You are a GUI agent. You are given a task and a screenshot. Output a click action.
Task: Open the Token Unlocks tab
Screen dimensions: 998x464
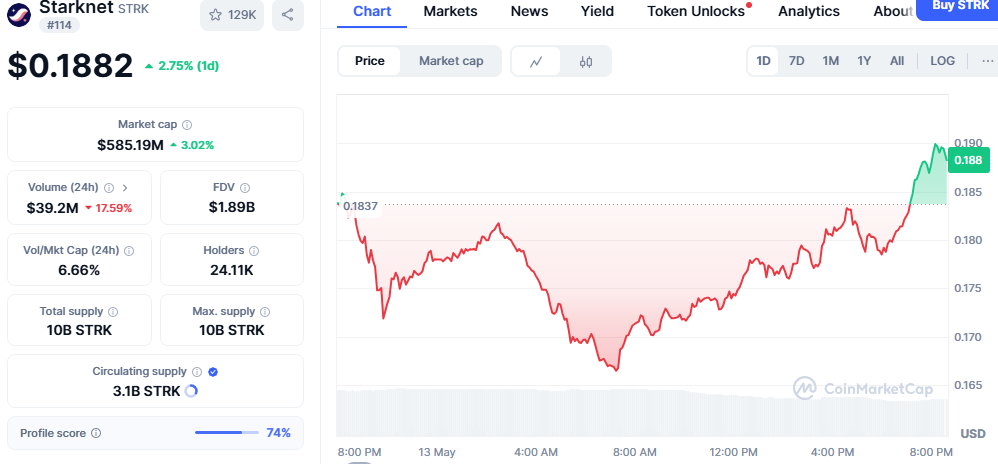tap(696, 11)
